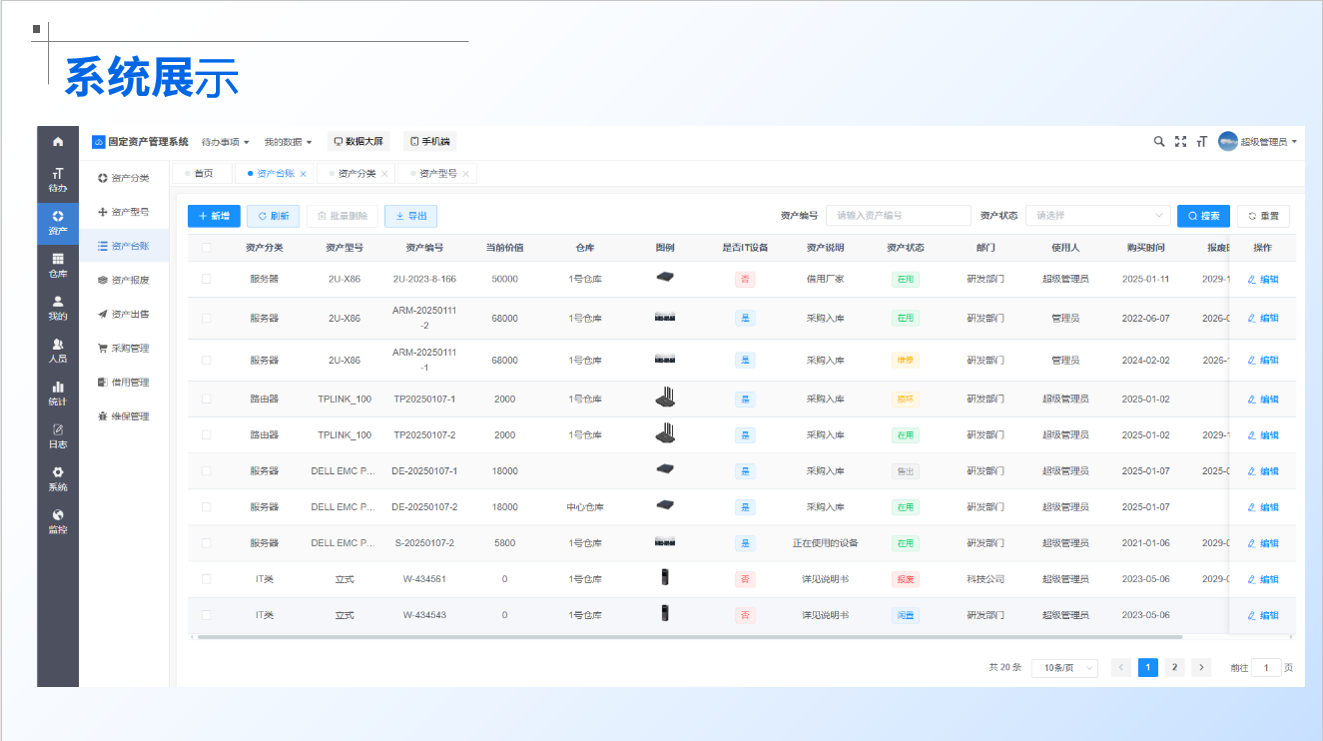Check the row for DE-20250107-1
The width and height of the screenshot is (1323, 741).
[207, 471]
